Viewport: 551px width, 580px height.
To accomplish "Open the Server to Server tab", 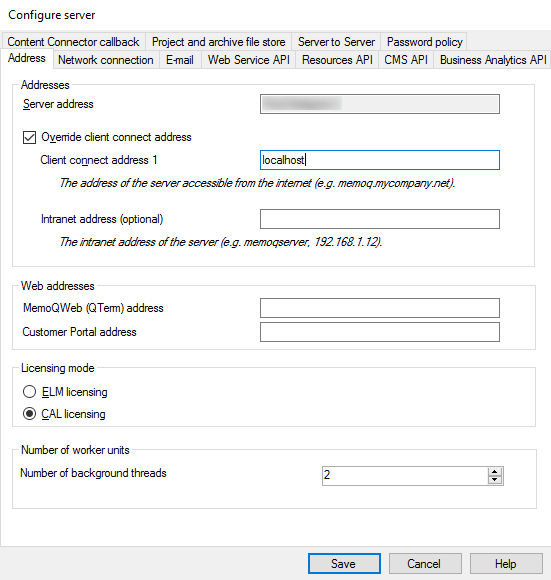I will click(336, 41).
